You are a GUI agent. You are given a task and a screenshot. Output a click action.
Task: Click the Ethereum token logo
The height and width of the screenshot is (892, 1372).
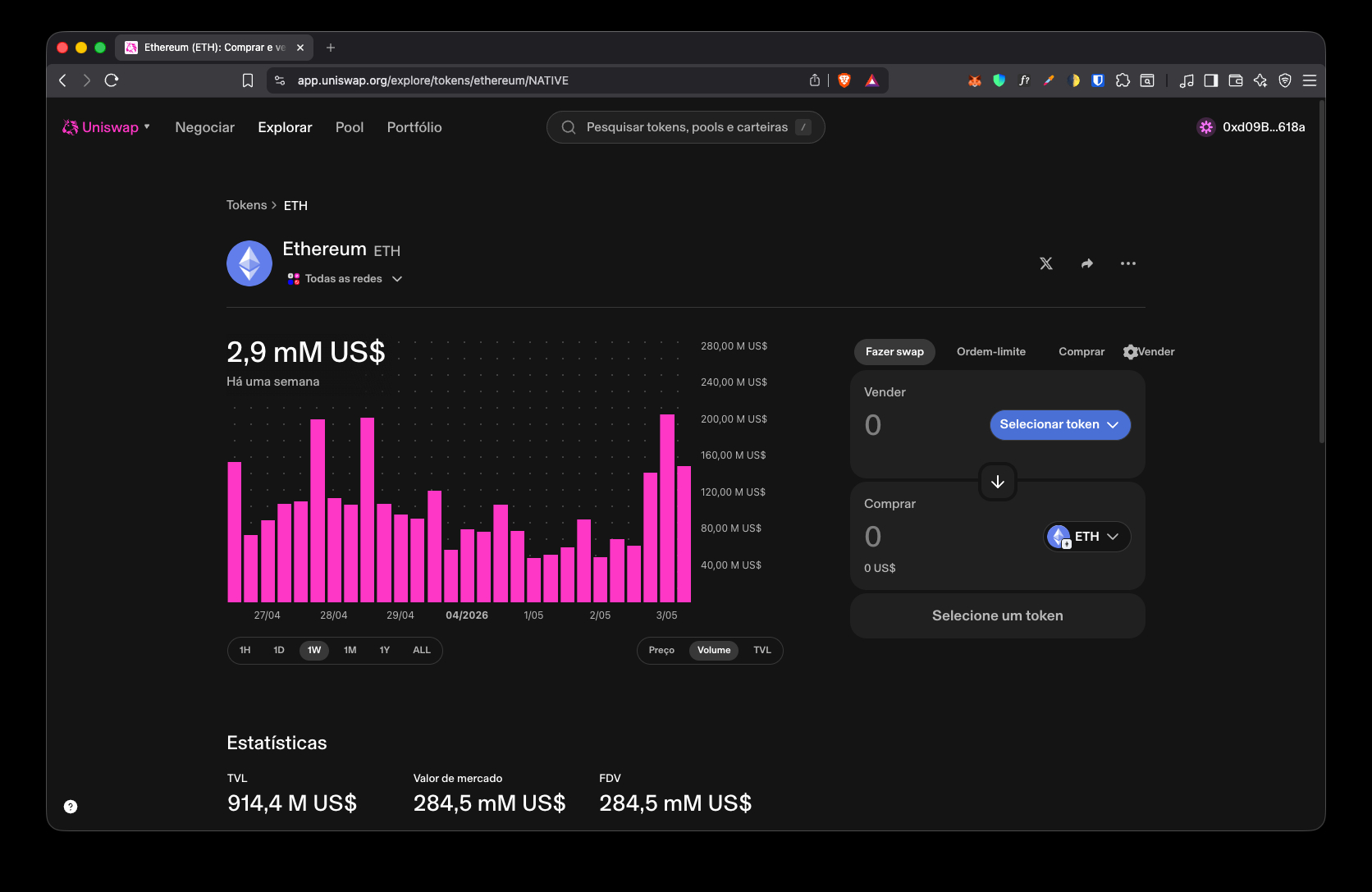[x=249, y=263]
